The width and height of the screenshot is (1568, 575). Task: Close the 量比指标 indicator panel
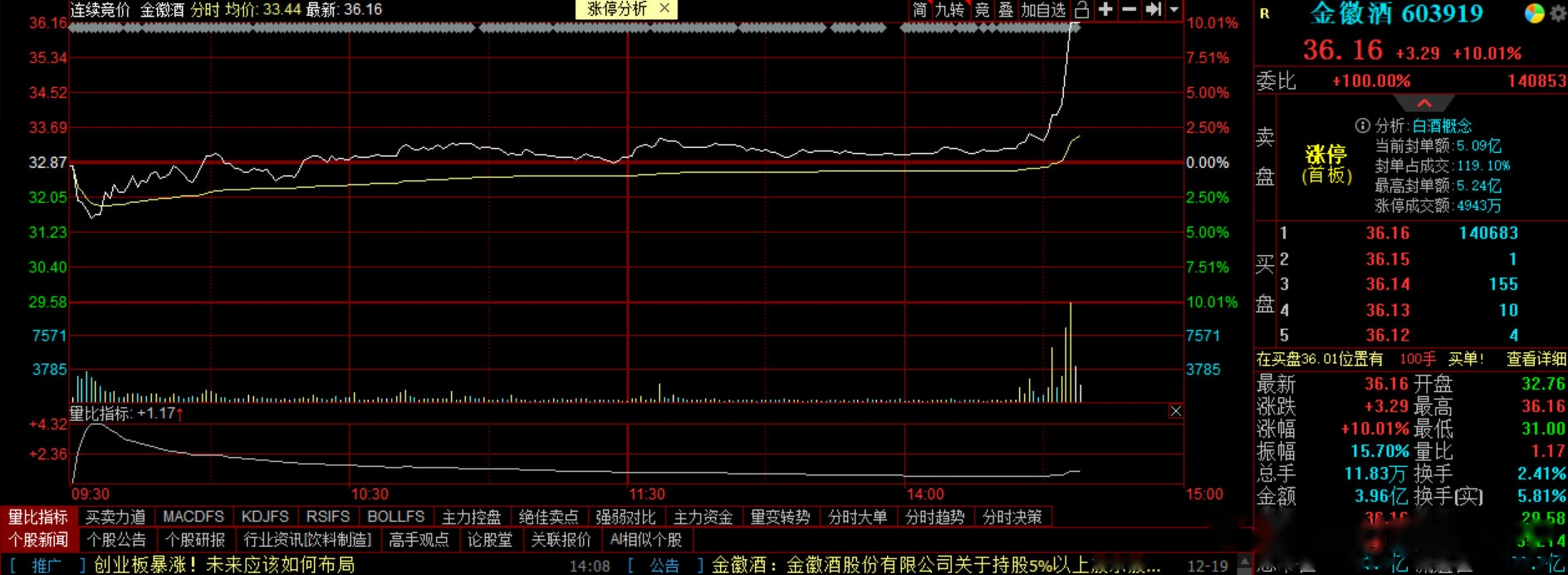[x=1176, y=411]
